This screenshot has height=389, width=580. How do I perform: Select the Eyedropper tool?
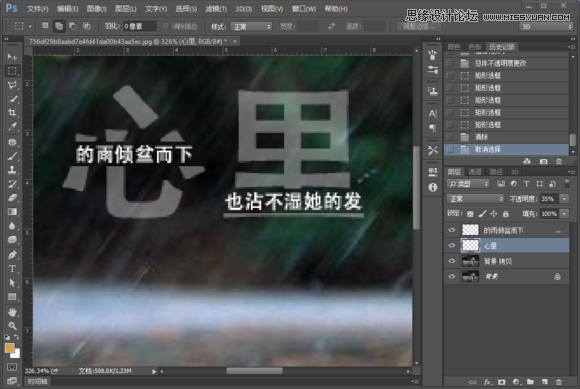pyautogui.click(x=12, y=127)
